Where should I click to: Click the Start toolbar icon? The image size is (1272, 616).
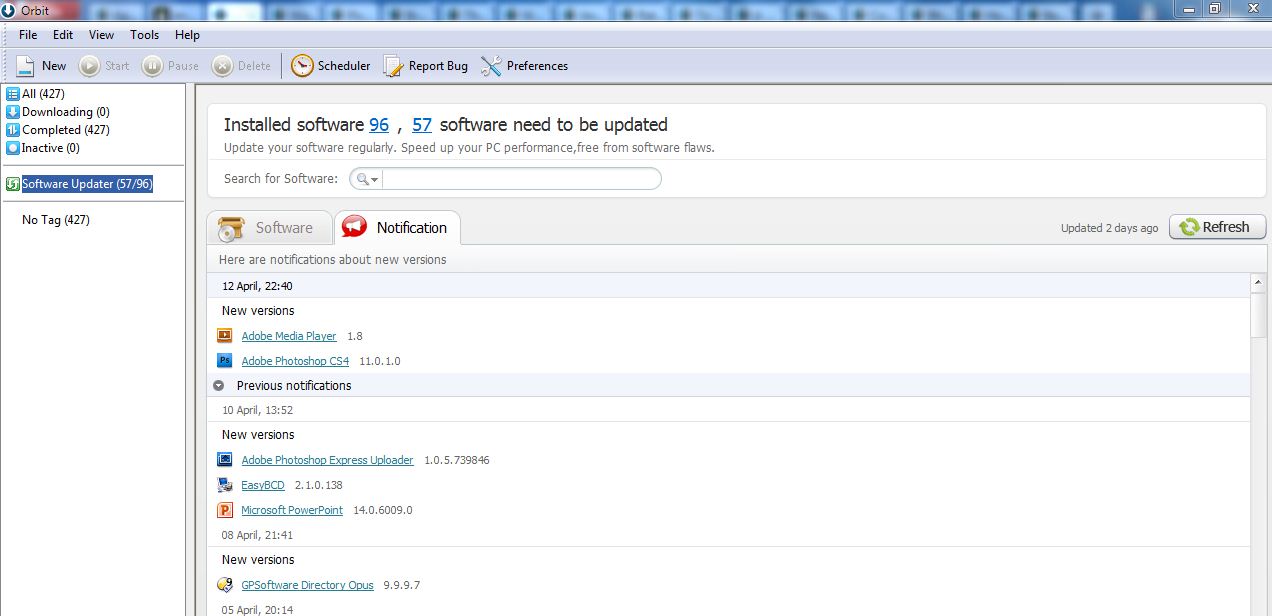89,66
